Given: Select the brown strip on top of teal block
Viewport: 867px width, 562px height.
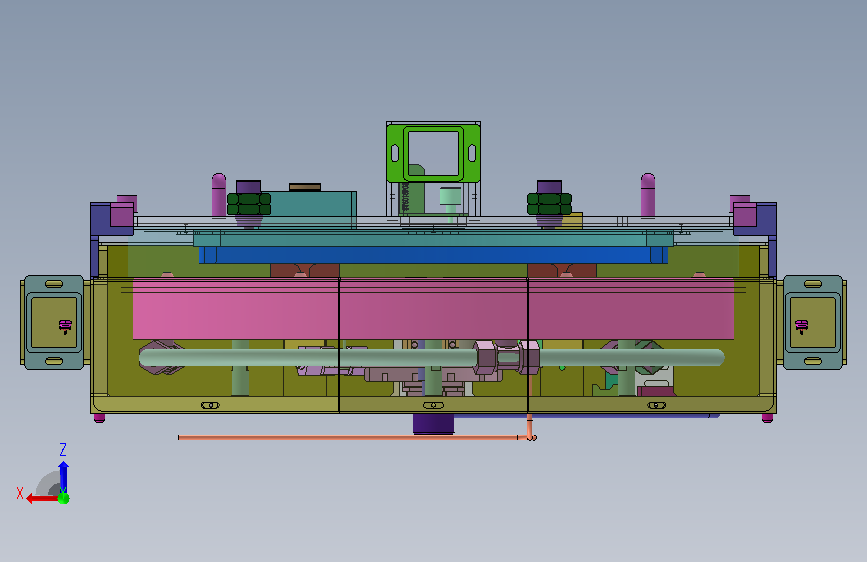Looking at the screenshot, I should (305, 187).
